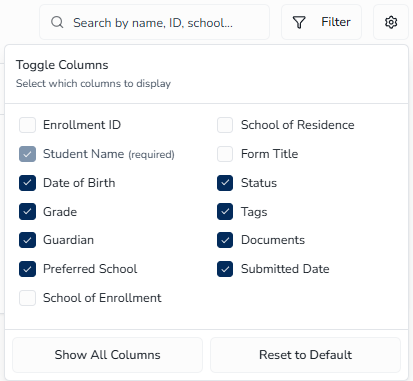413x381 pixels.
Task: Uncheck the Grade column
Action: point(27,212)
